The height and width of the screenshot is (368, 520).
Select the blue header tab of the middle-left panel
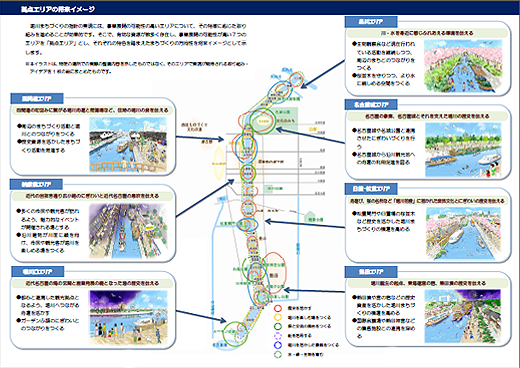[36, 184]
